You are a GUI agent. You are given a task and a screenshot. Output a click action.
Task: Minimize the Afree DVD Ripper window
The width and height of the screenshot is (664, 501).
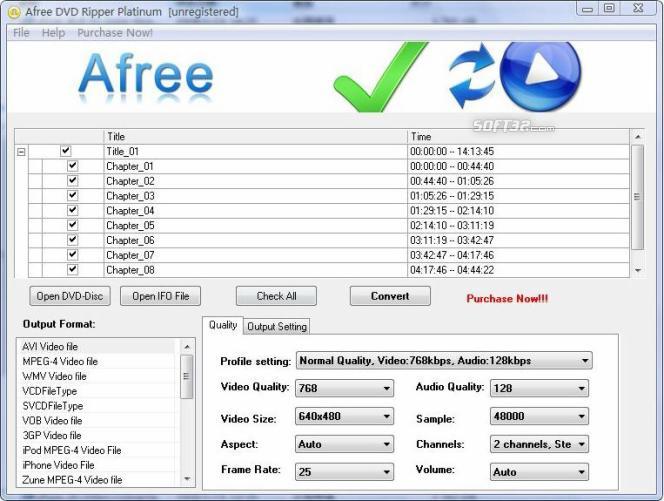[x=588, y=8]
